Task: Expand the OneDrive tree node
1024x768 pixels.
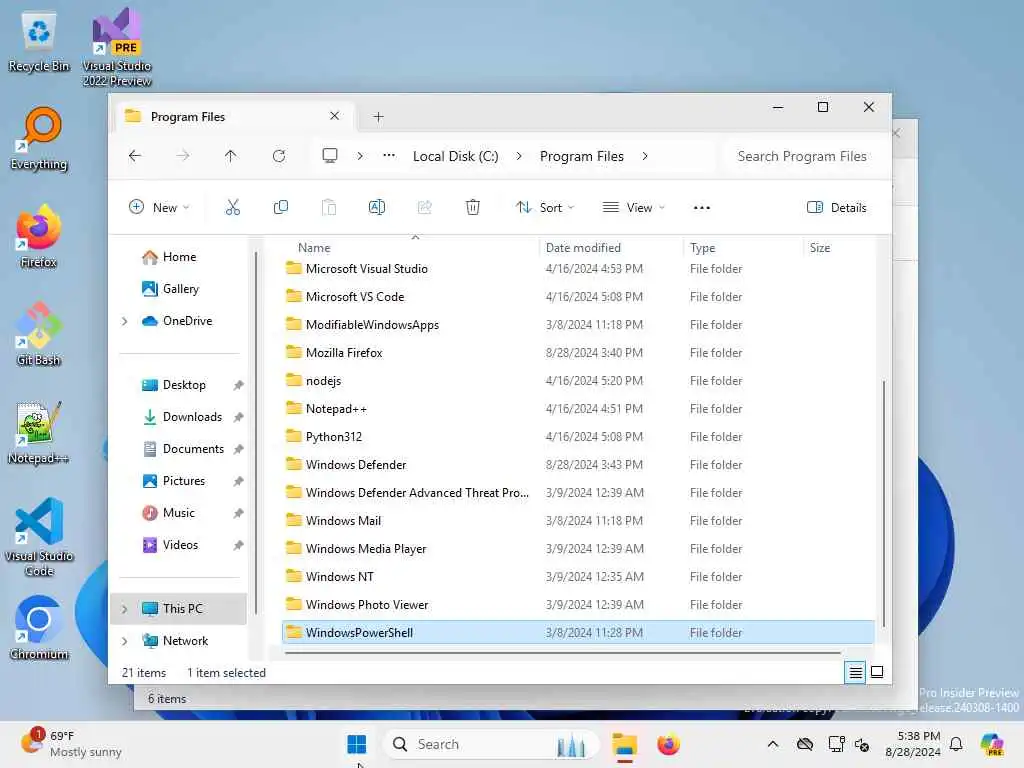Action: coord(125,321)
